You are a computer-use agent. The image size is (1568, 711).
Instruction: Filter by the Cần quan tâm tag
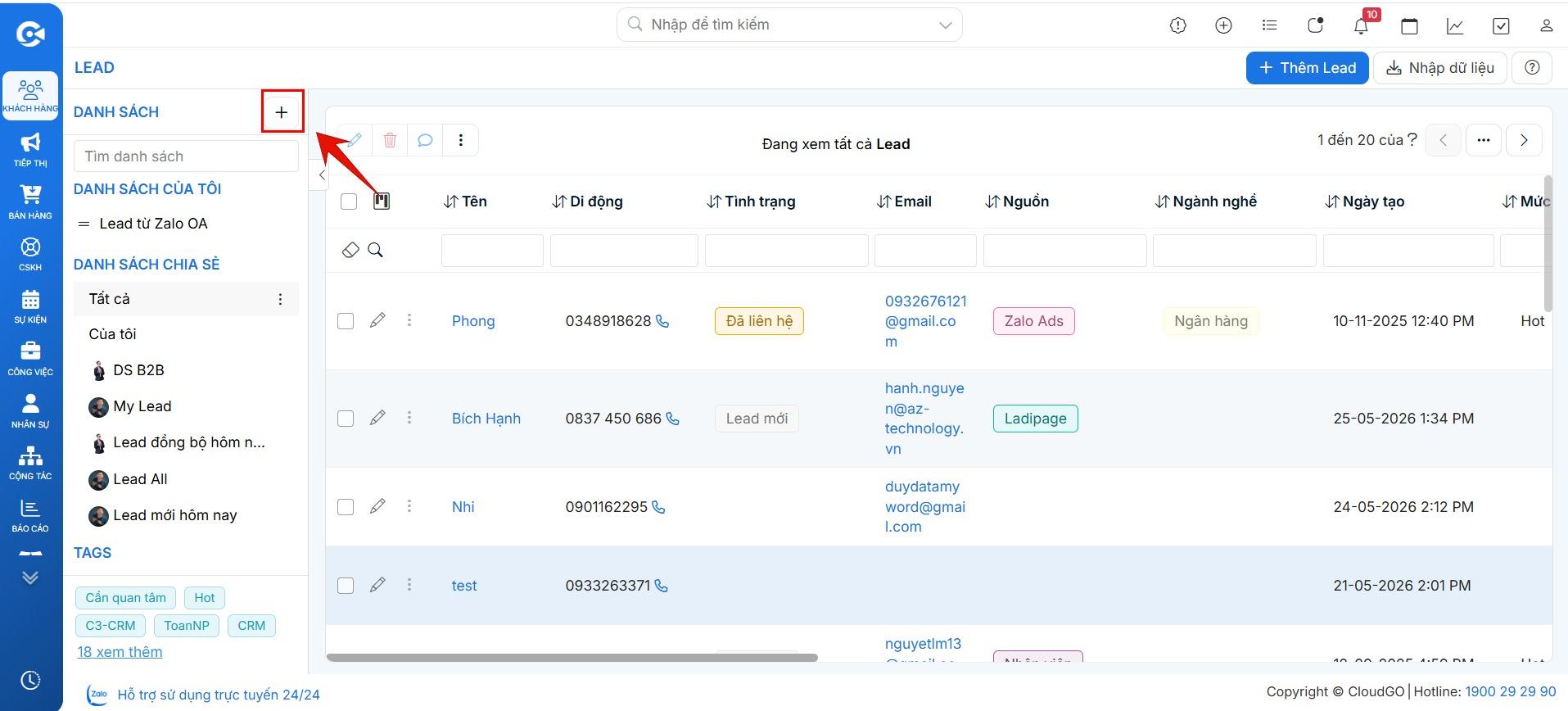point(126,598)
